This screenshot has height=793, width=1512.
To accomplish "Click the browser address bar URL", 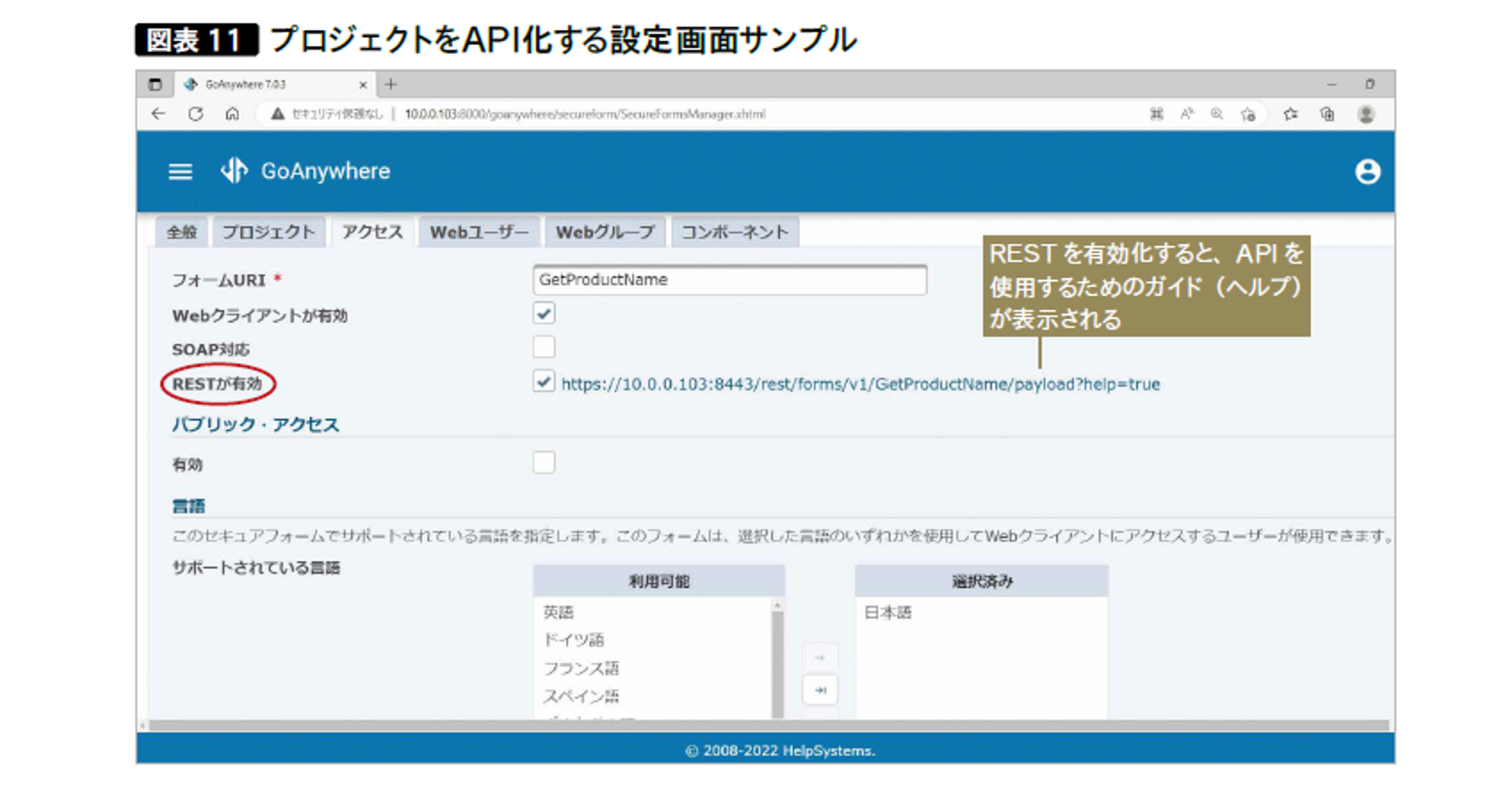I will 585,114.
